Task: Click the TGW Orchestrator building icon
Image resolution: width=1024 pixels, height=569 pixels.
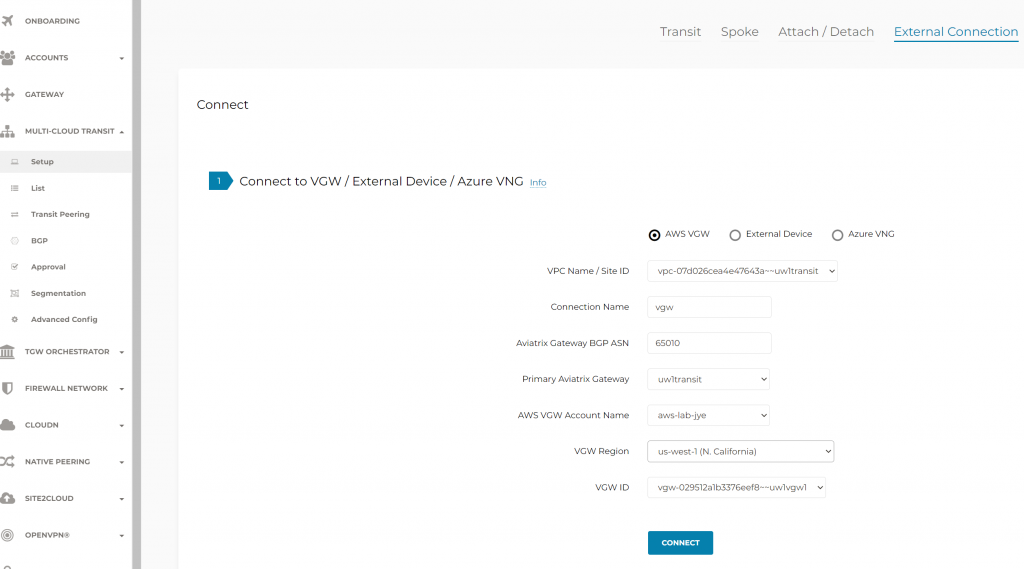Action: 7,351
